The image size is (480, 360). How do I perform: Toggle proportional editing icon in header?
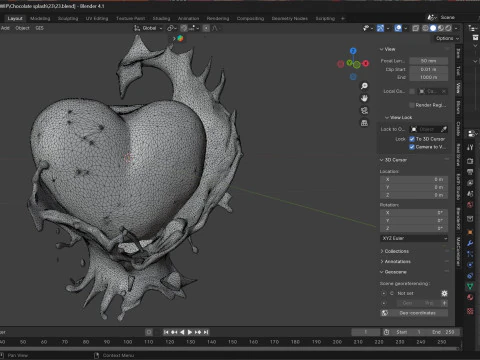[x=206, y=28]
